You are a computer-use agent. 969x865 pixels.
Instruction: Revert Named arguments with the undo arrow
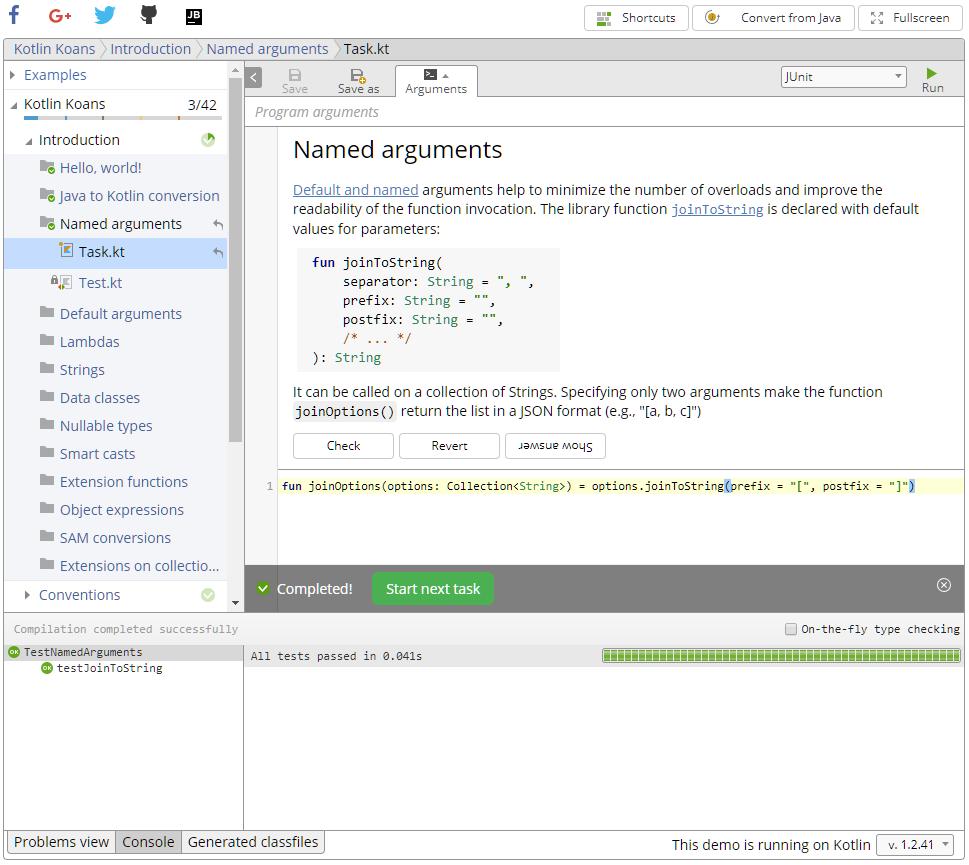pos(218,224)
